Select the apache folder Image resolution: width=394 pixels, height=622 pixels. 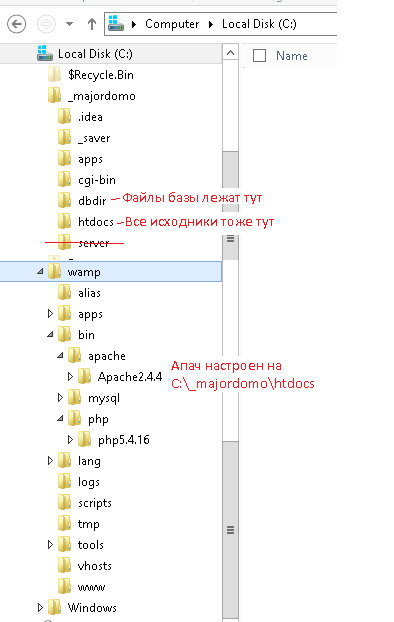107,356
